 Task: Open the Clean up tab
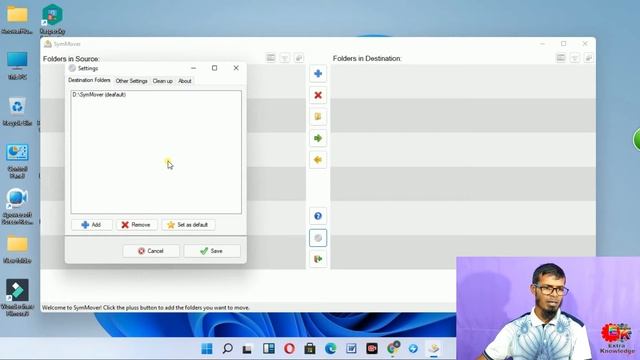coord(162,81)
